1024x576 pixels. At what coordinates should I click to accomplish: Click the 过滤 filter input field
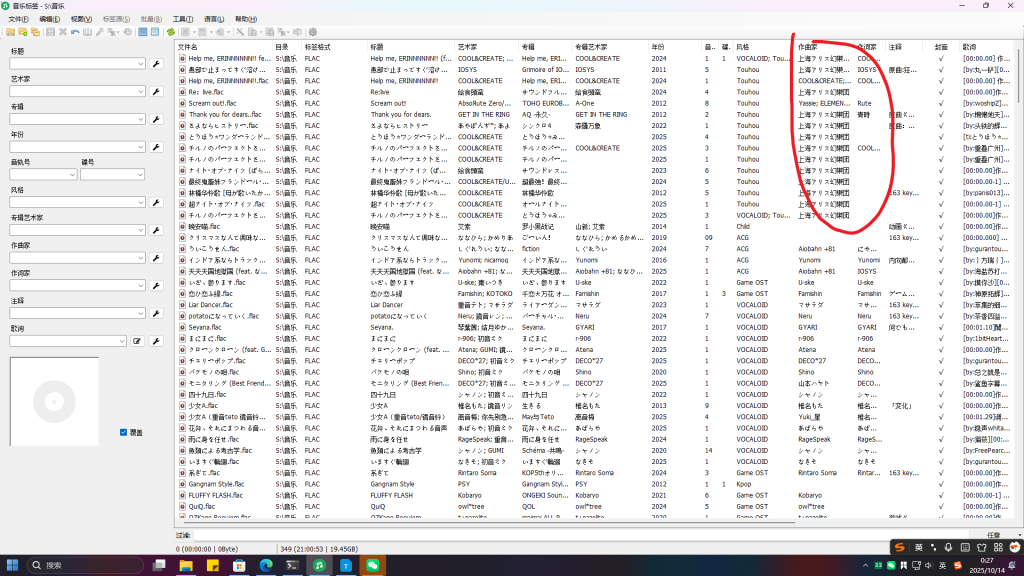coord(580,536)
